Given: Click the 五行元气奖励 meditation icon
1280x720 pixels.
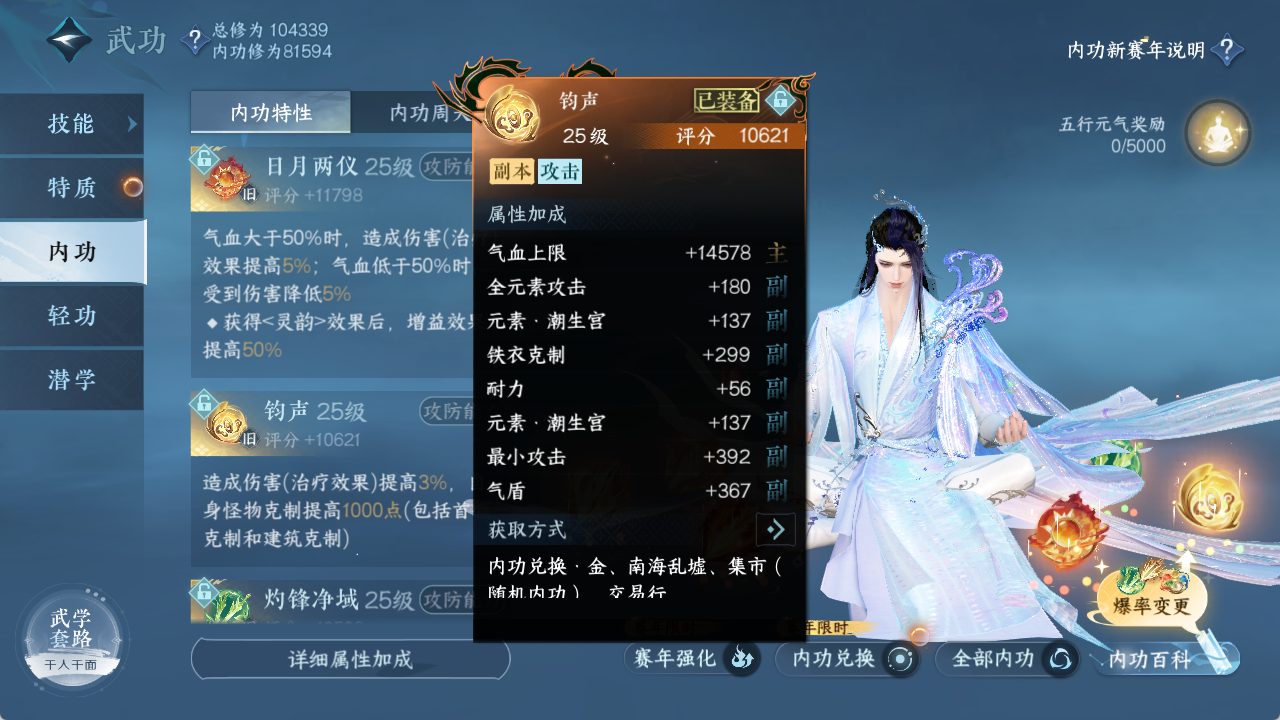Looking at the screenshot, I should pyautogui.click(x=1217, y=133).
